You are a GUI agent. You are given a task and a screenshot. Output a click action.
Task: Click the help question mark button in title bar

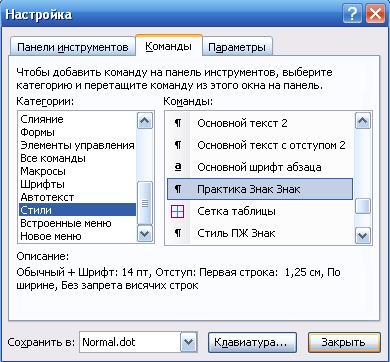[x=352, y=14]
